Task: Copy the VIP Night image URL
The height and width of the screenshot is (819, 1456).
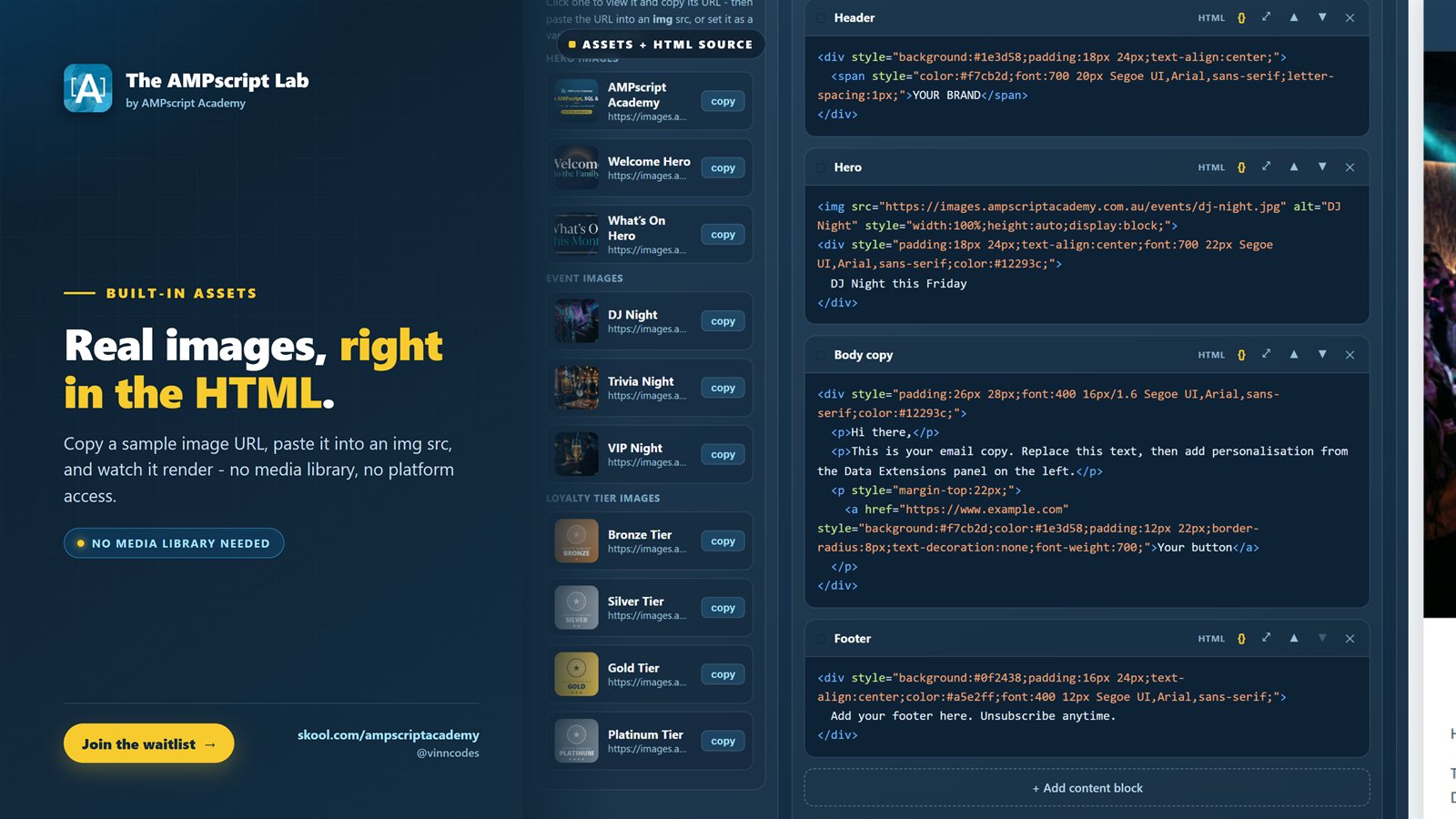Action: tap(723, 454)
